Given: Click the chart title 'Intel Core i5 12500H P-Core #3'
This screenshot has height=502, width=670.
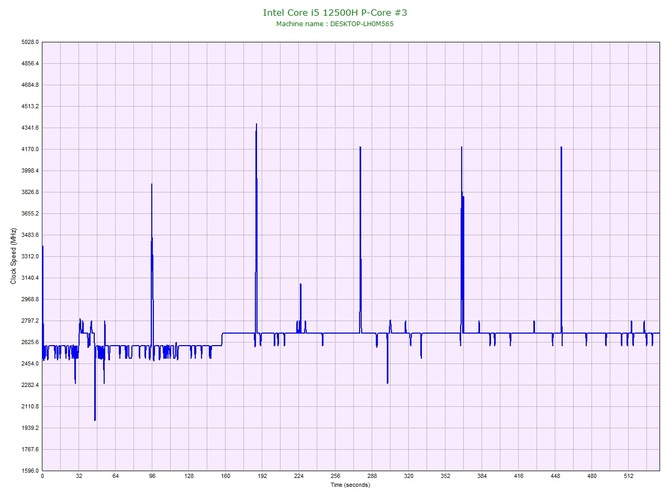Looking at the screenshot, I should [335, 12].
